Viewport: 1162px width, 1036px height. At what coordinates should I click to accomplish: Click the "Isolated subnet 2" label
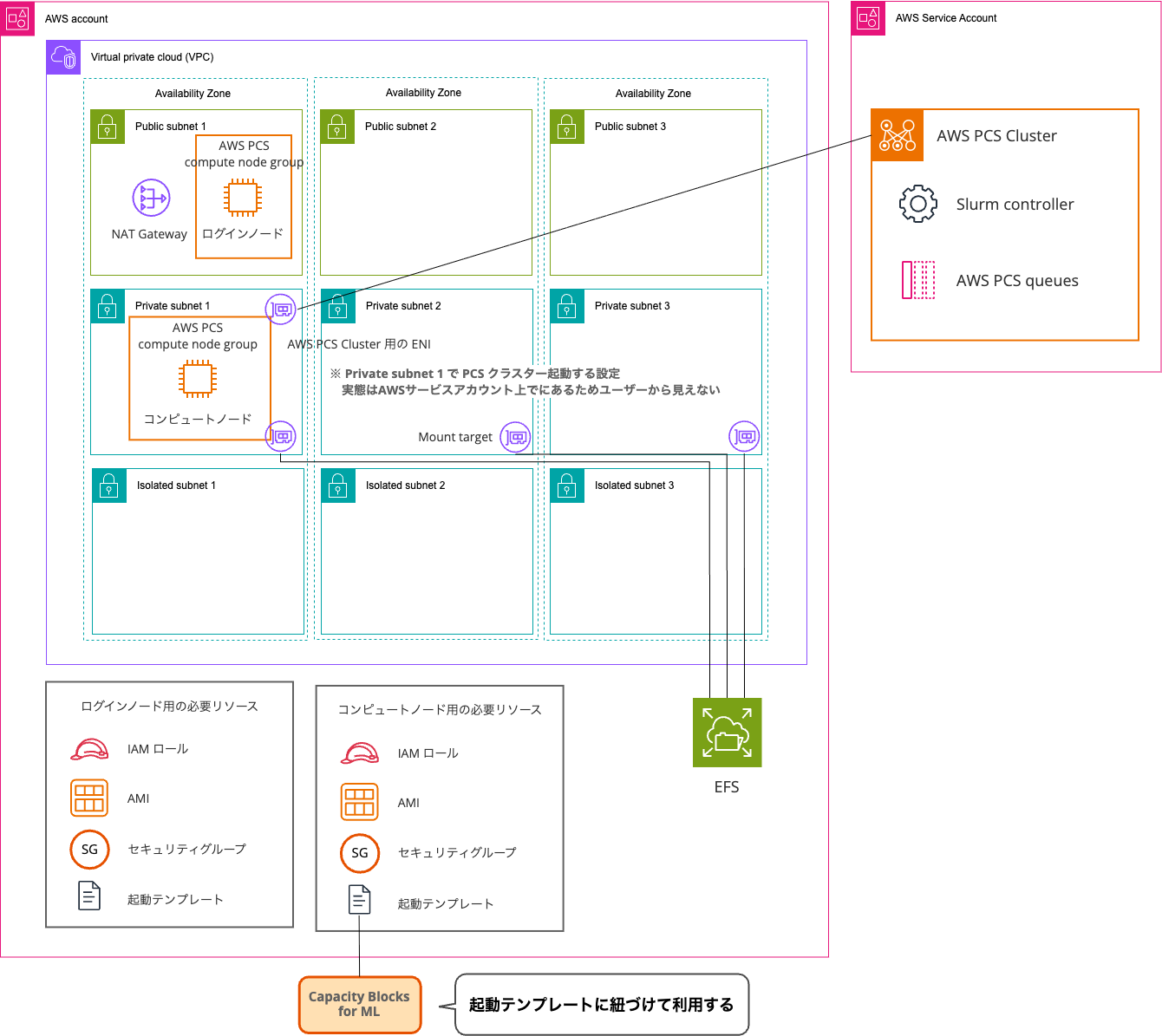pos(405,485)
